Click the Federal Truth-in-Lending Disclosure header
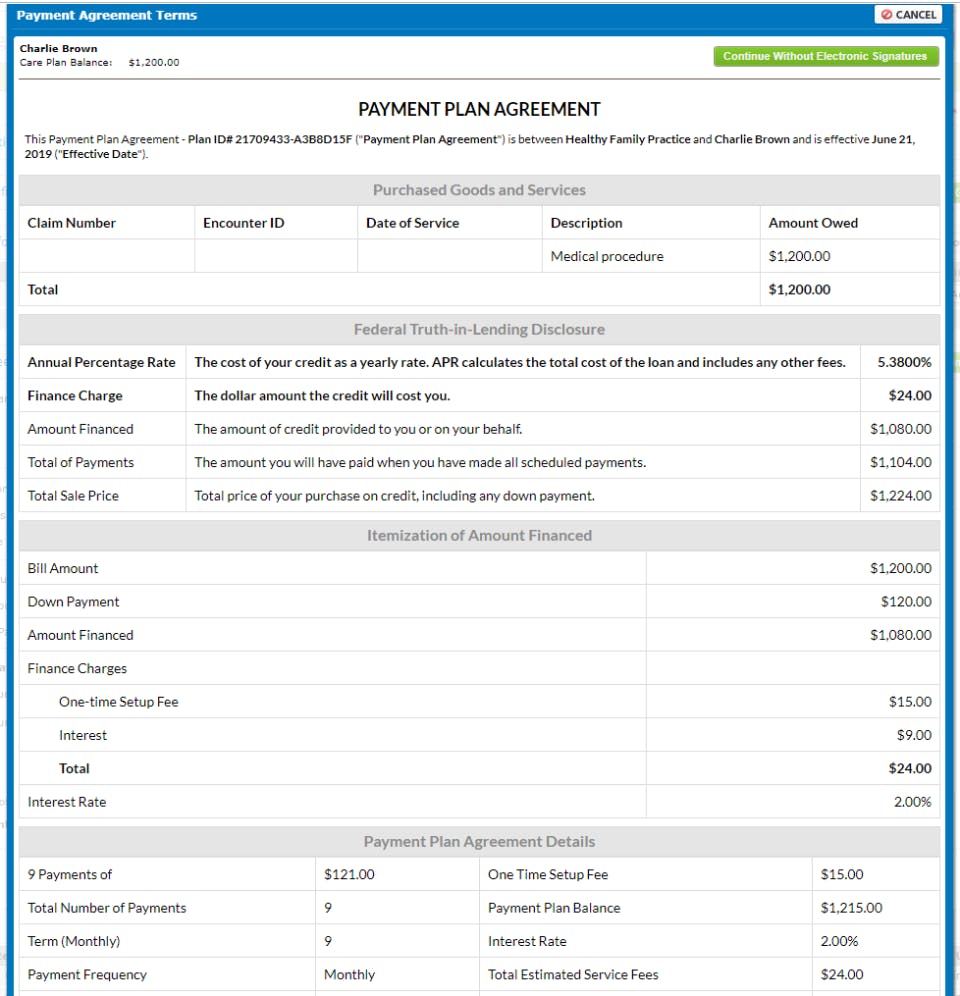The height and width of the screenshot is (996, 960). pyautogui.click(x=479, y=329)
